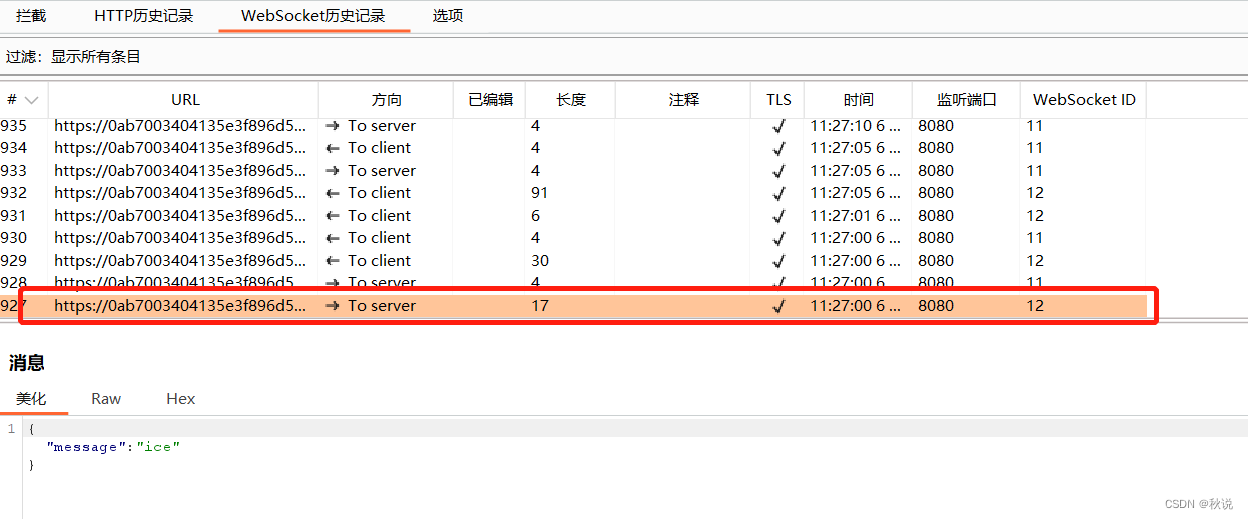Click the 消息 panel heading
This screenshot has height=519, width=1248.
click(x=27, y=363)
